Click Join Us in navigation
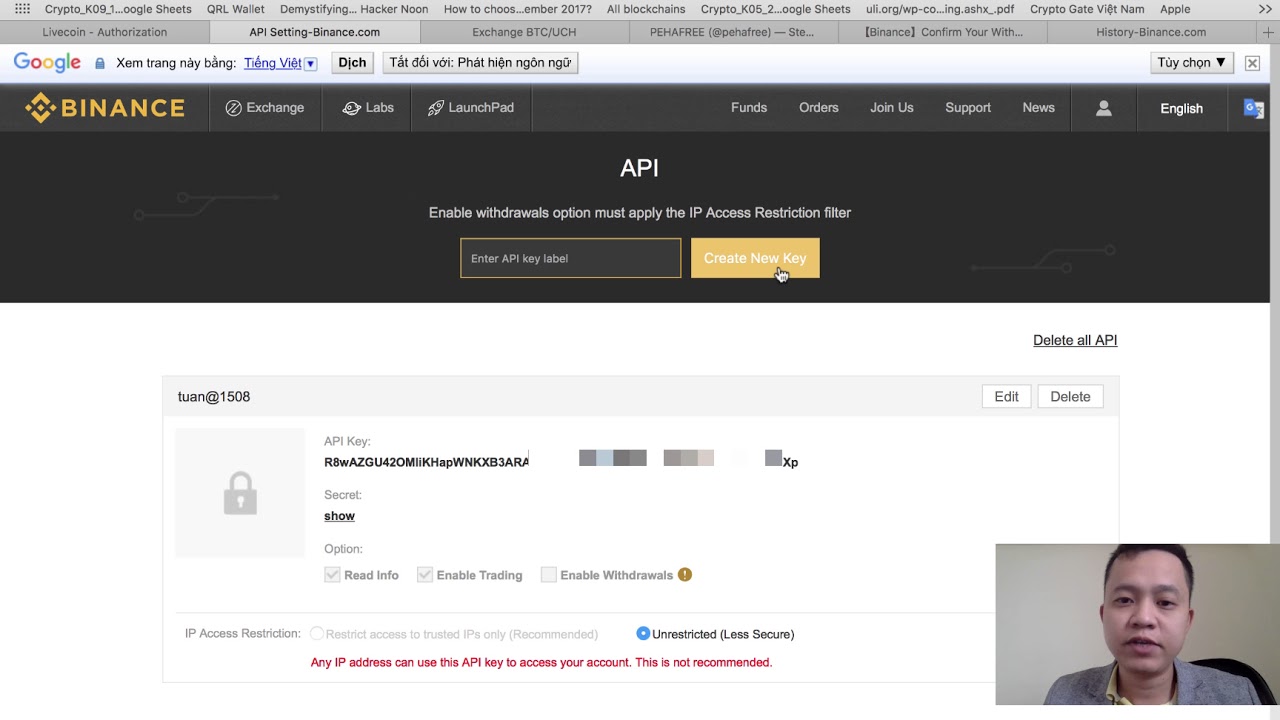The height and width of the screenshot is (720, 1280). point(892,108)
